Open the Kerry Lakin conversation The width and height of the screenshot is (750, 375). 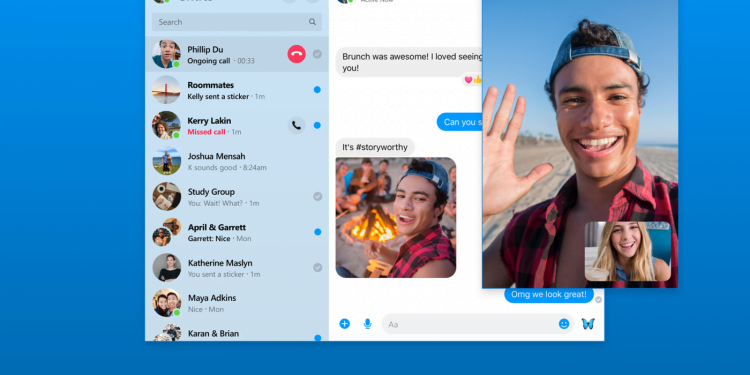point(237,125)
